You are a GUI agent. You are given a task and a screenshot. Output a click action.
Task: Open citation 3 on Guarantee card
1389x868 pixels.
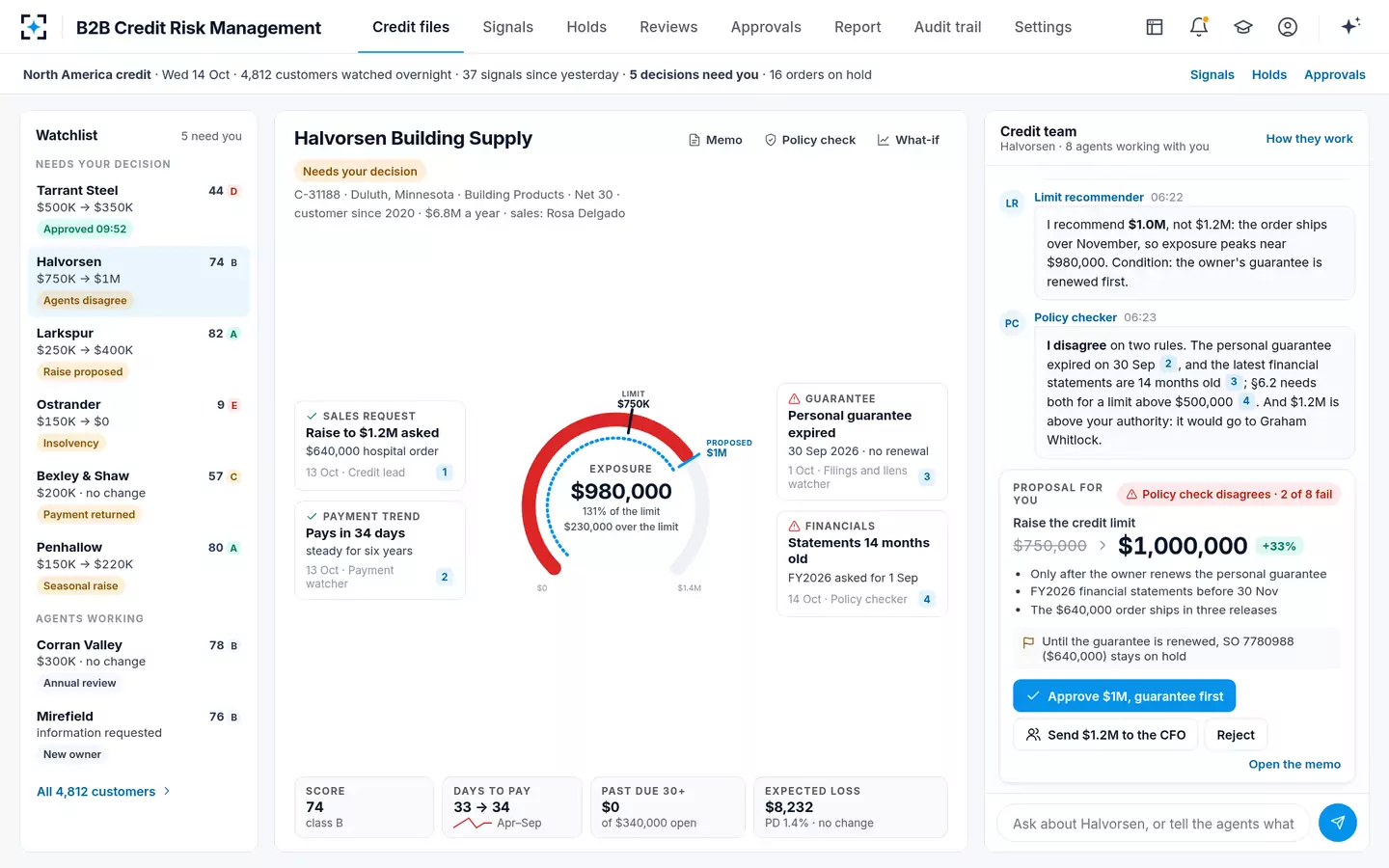pos(927,476)
